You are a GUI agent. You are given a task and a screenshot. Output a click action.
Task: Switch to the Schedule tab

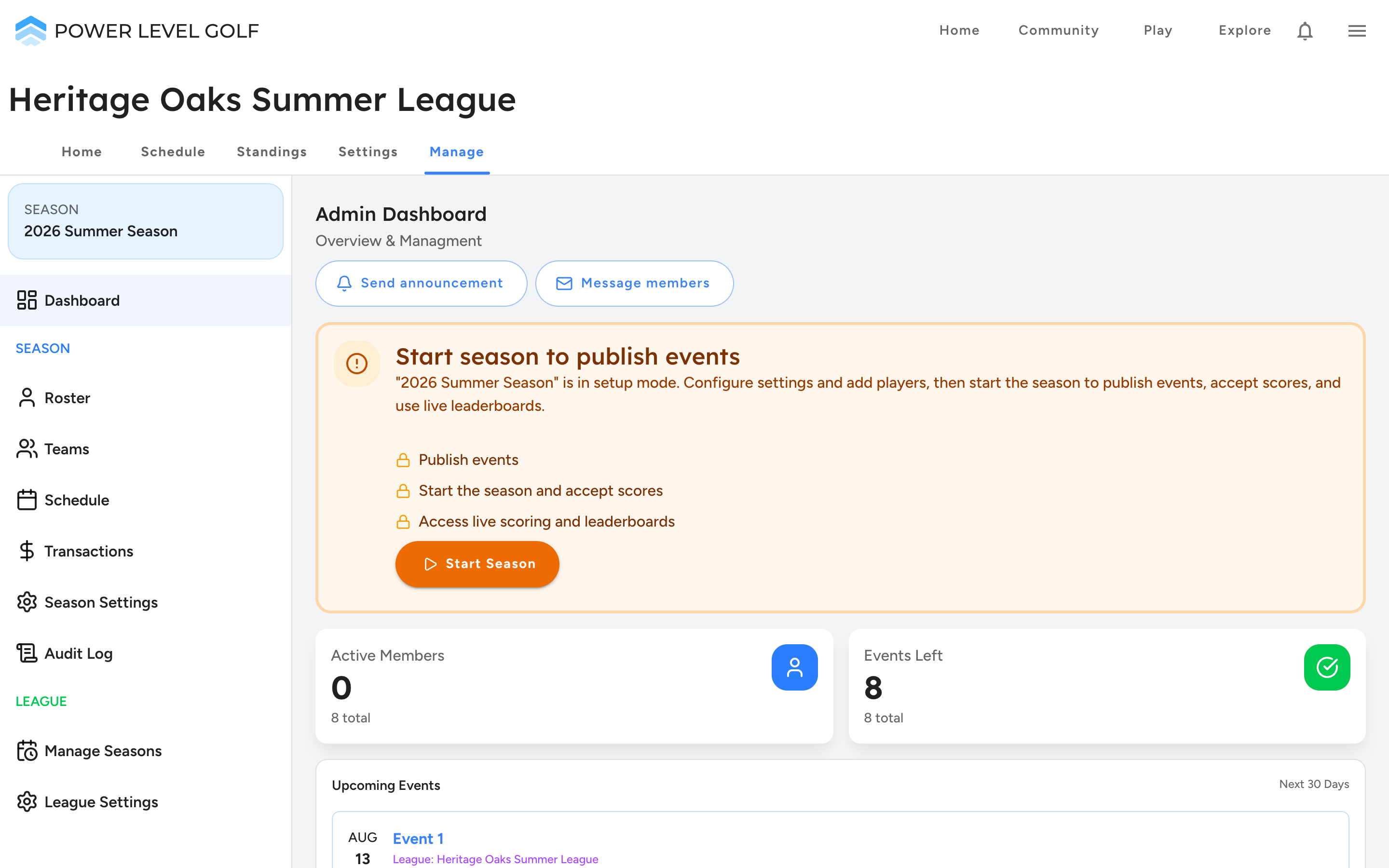click(173, 151)
